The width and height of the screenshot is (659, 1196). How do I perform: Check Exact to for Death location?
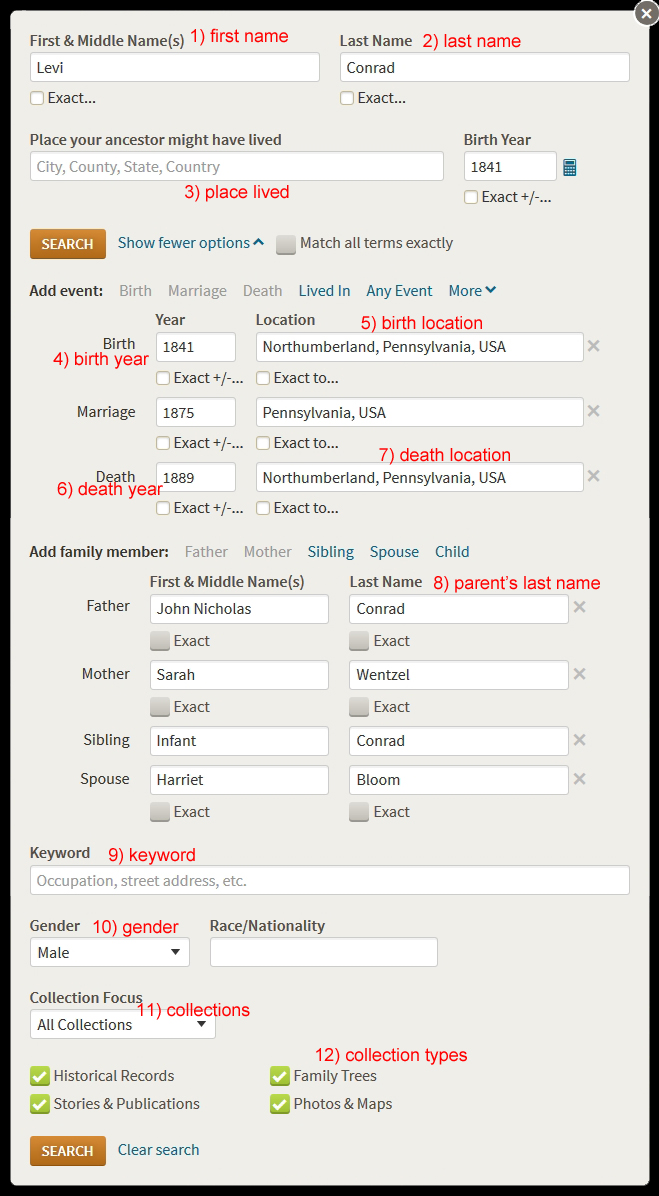(263, 507)
